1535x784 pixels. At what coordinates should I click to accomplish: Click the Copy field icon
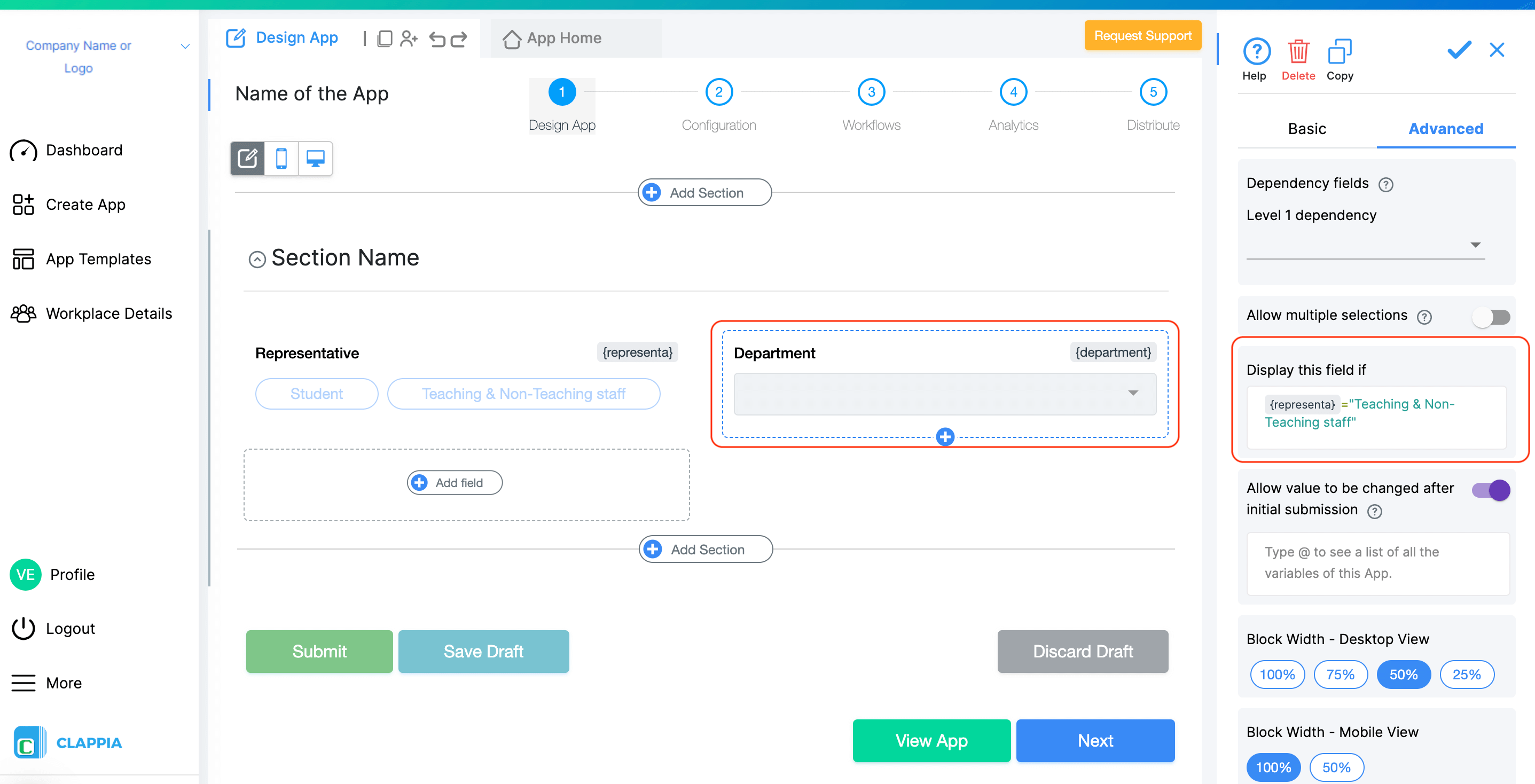point(1339,52)
